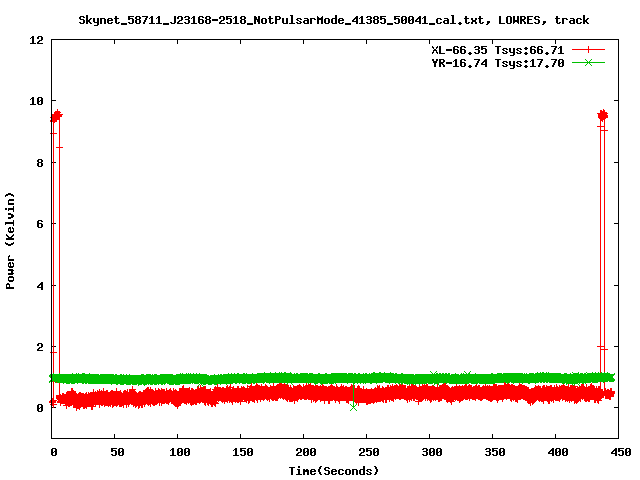Click the 400 tick label on the time axis

(558, 452)
